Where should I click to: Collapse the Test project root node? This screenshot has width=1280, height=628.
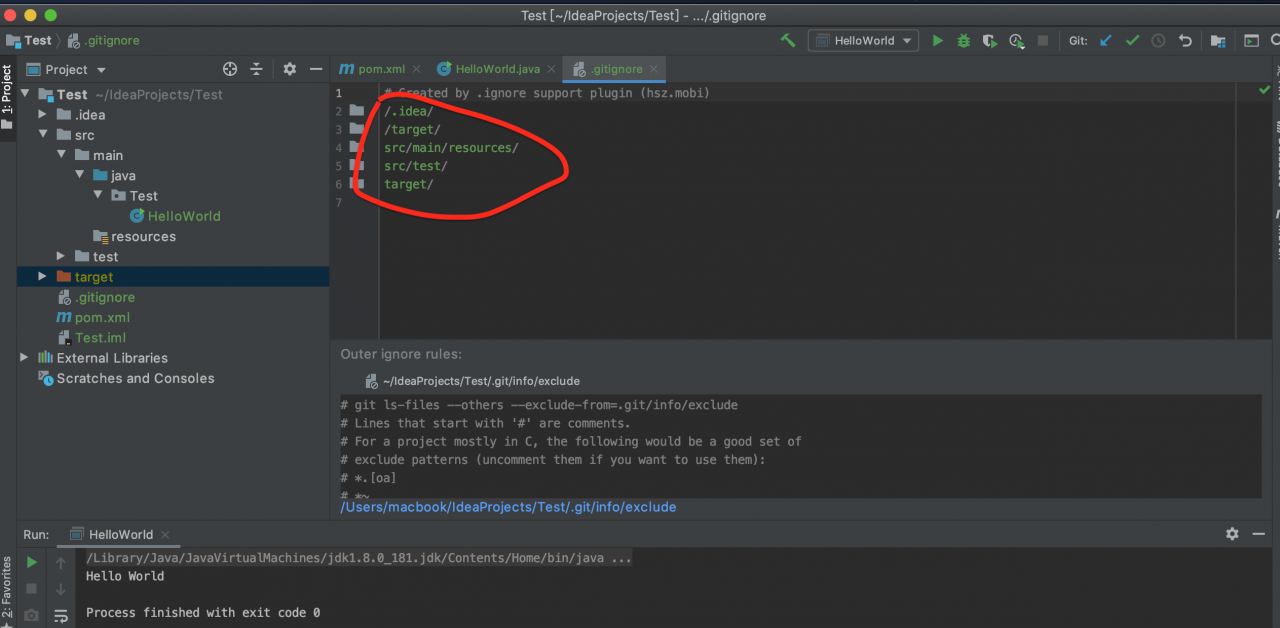click(24, 94)
